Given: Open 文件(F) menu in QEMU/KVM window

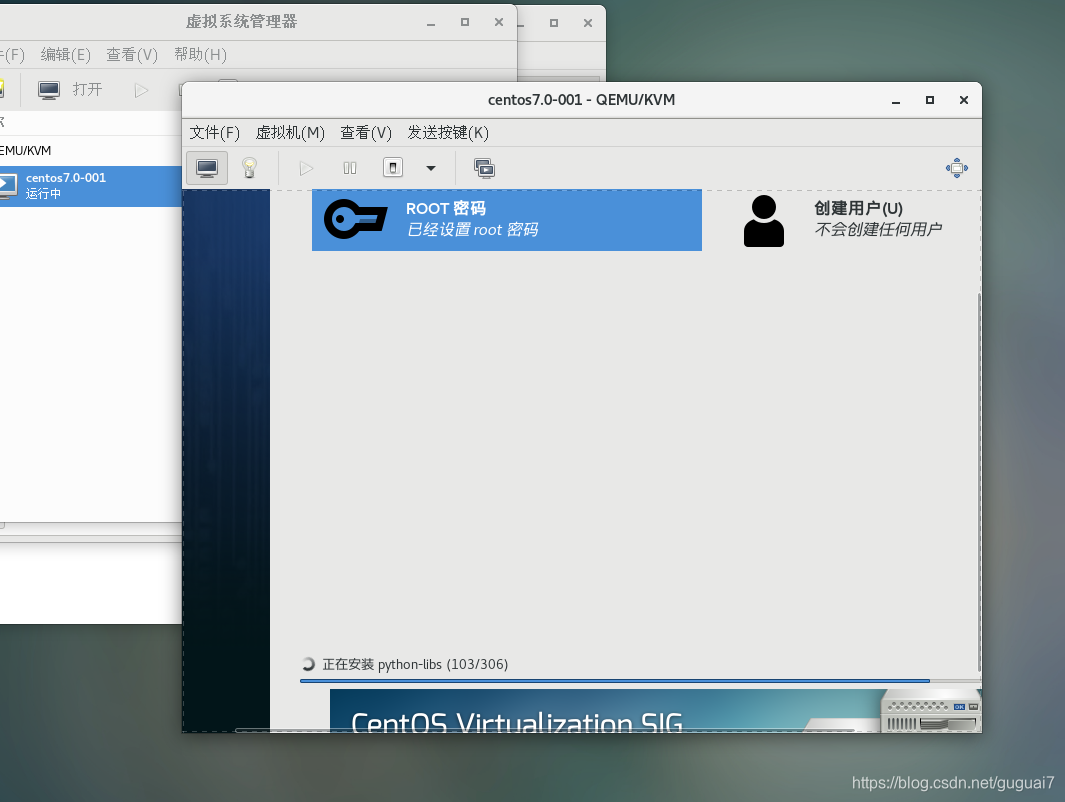Looking at the screenshot, I should coord(215,132).
